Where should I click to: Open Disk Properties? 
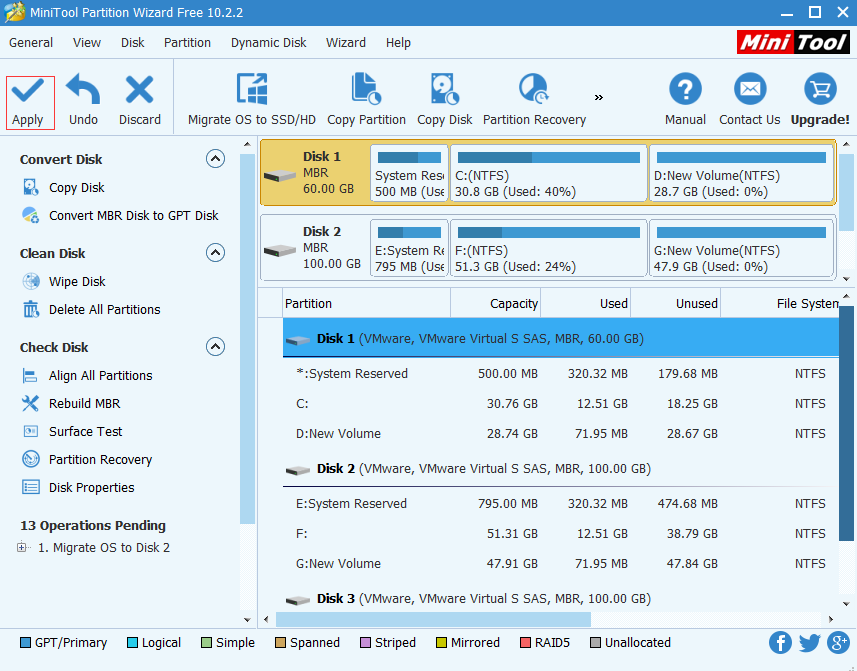pyautogui.click(x=78, y=487)
